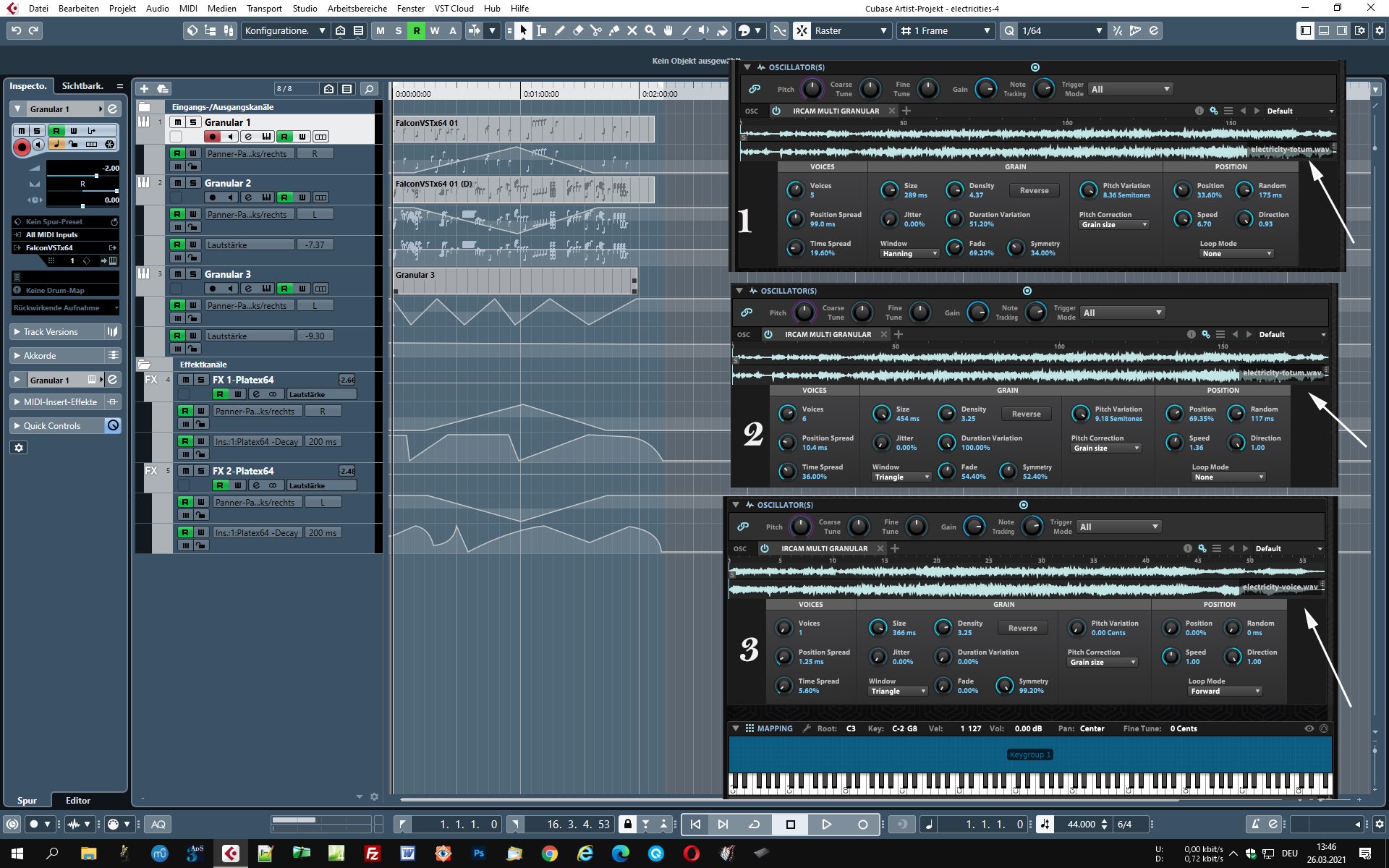Image resolution: width=1389 pixels, height=868 pixels.
Task: Open the Transport menu
Action: tap(264, 8)
